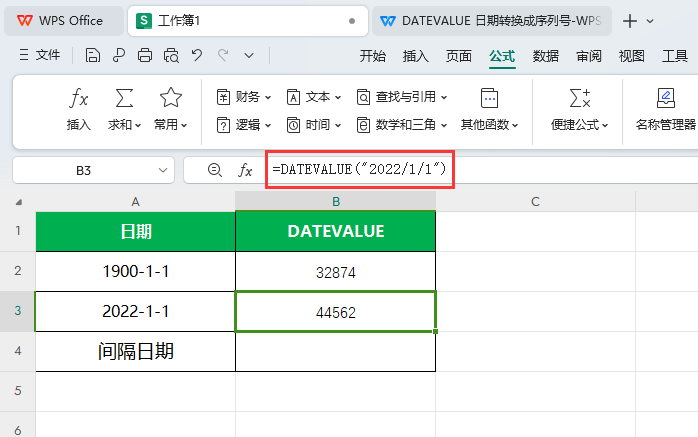Select the 公式 ribbon tab
The image size is (698, 437).
502,56
